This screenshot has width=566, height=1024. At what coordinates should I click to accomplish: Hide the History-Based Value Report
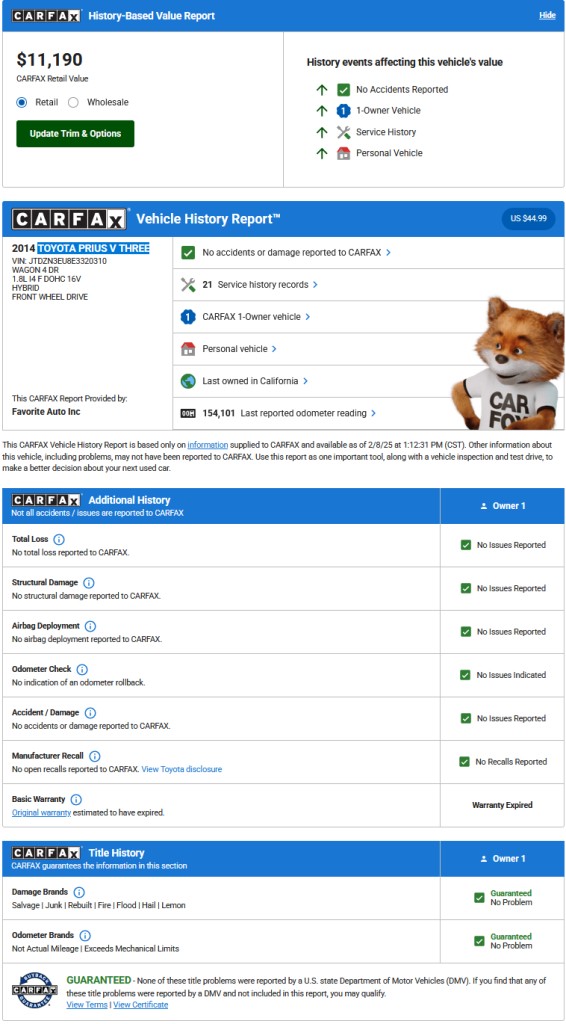click(x=547, y=16)
